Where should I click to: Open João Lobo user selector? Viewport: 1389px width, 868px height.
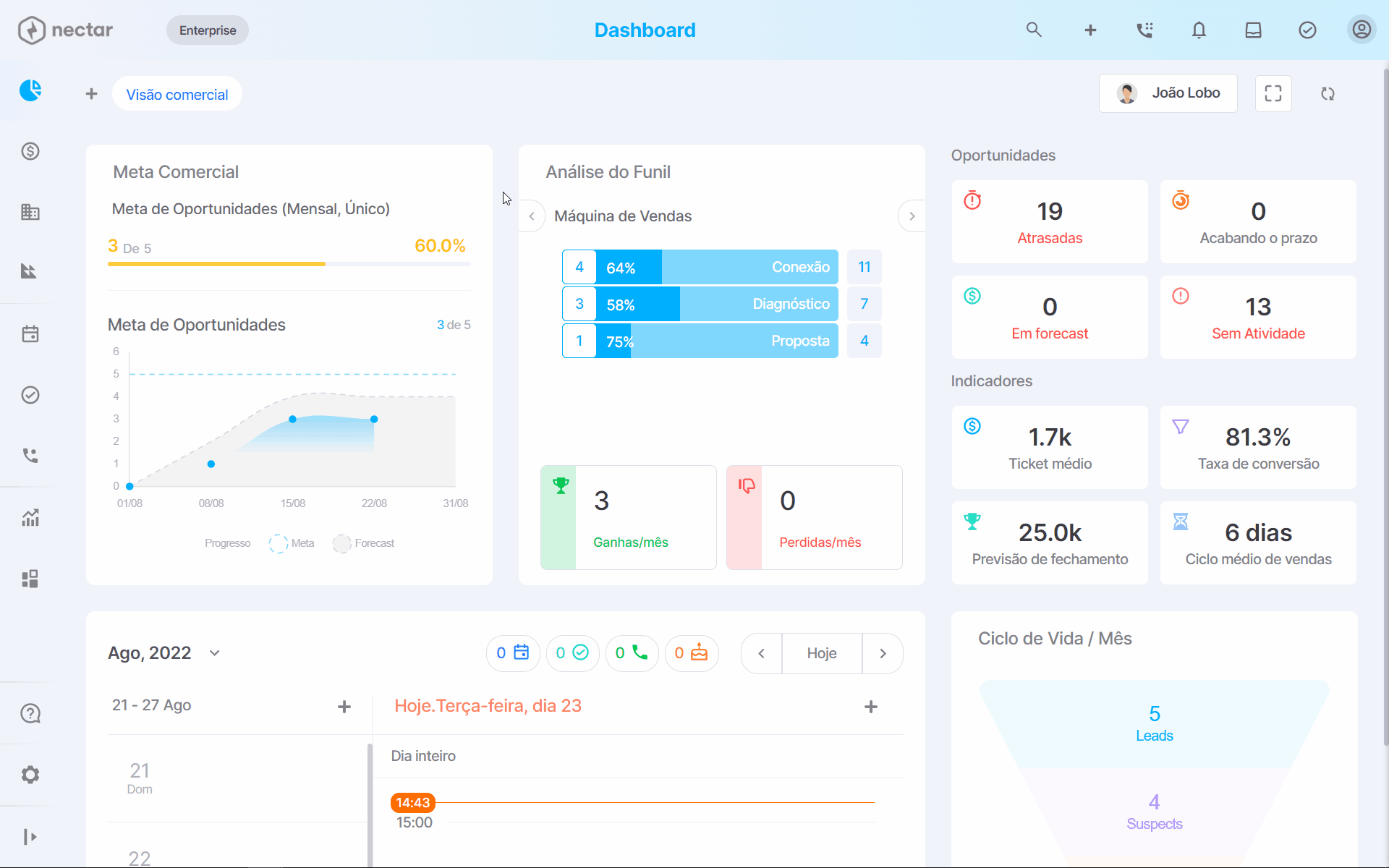[x=1168, y=93]
